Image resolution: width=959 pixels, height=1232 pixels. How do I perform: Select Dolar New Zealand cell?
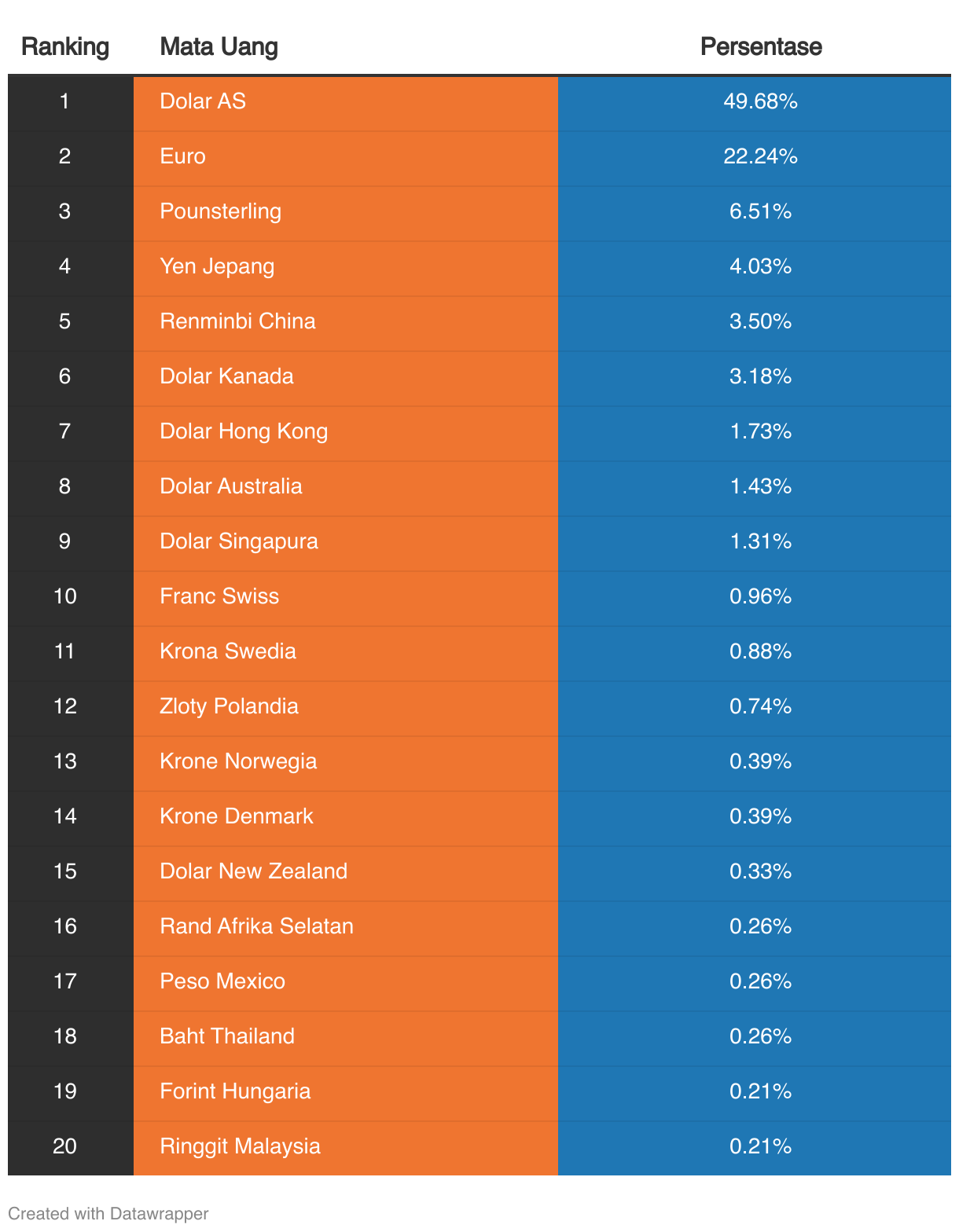(253, 871)
